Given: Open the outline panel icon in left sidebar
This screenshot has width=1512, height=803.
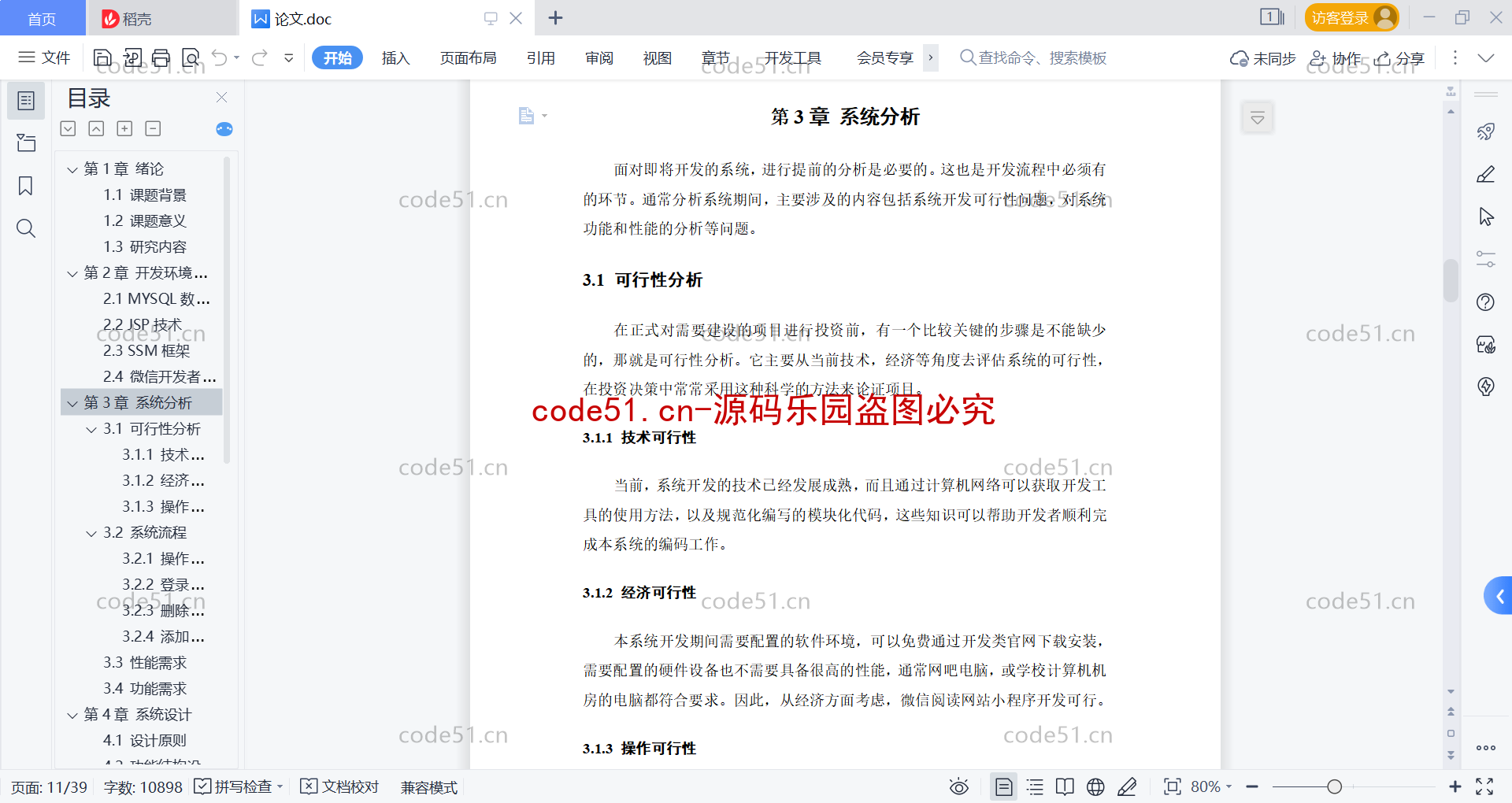Looking at the screenshot, I should pos(26,101).
